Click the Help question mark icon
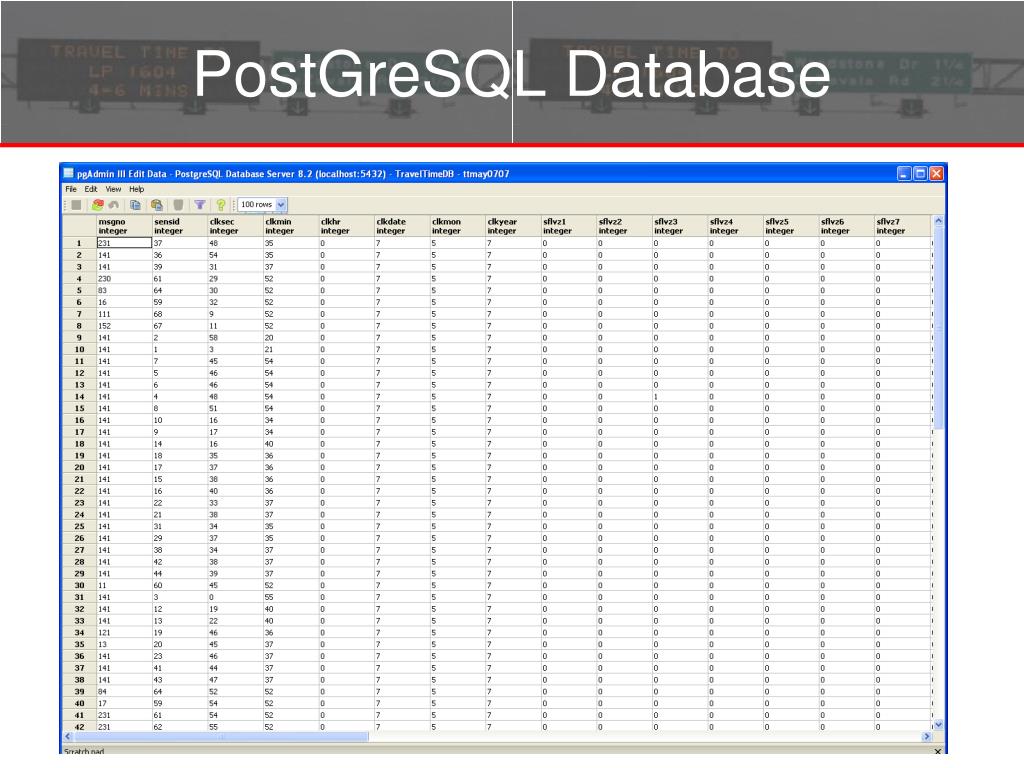 221,205
